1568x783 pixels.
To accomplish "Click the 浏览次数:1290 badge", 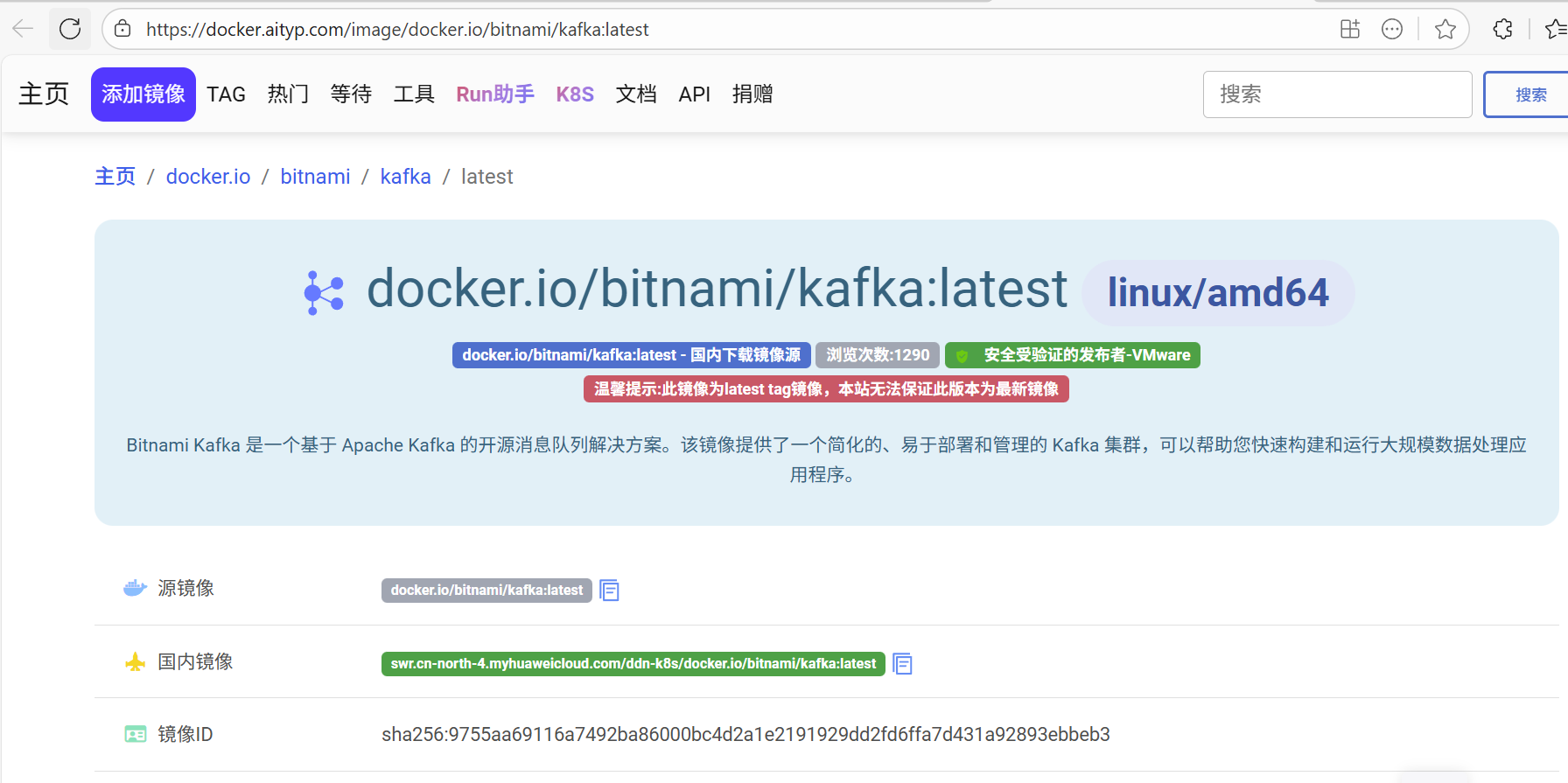I will point(878,355).
